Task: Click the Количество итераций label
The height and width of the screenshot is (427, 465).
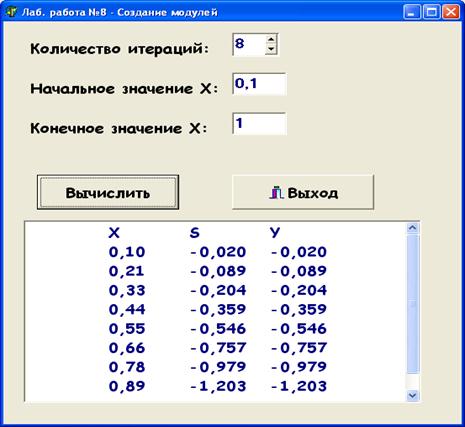Action: 120,49
